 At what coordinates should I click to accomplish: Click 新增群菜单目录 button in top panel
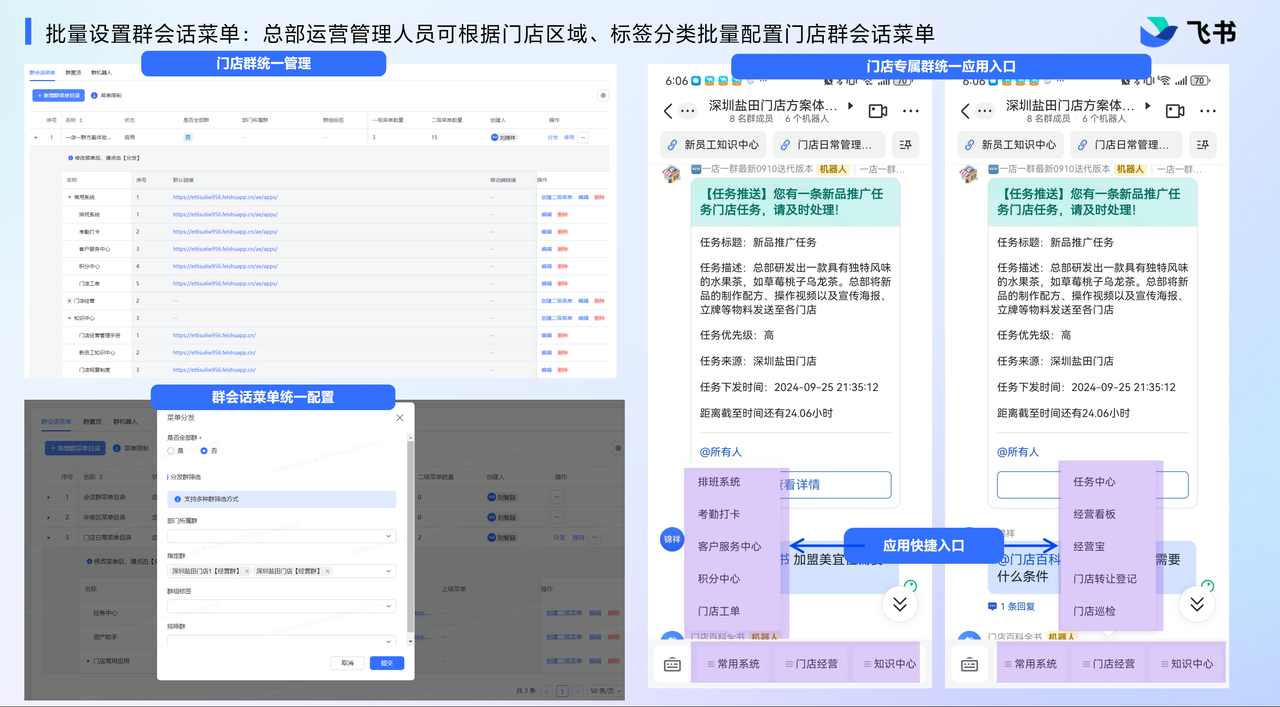[58, 96]
